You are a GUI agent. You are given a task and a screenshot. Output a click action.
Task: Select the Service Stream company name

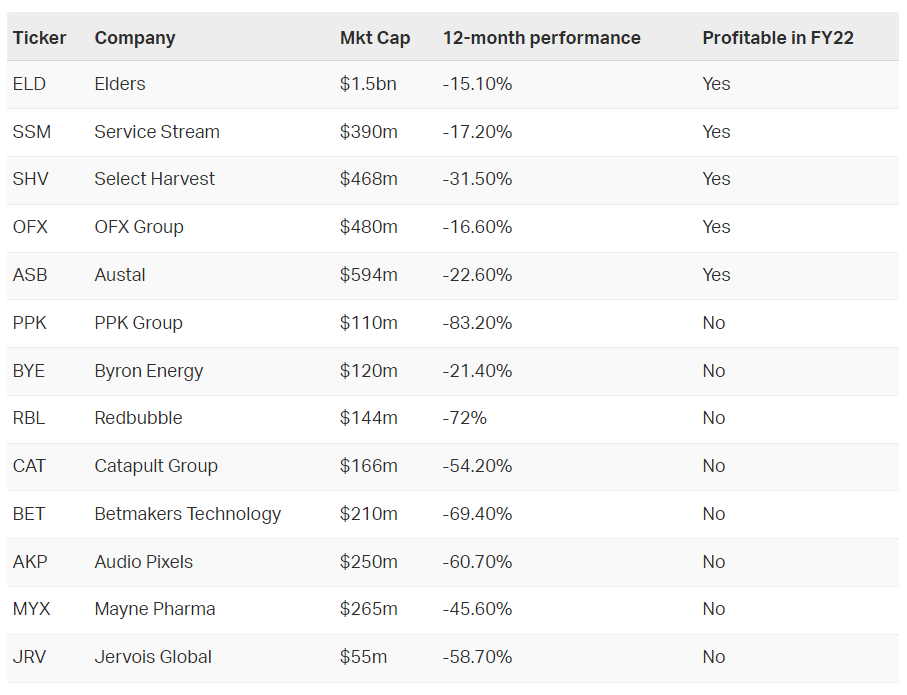pos(157,132)
